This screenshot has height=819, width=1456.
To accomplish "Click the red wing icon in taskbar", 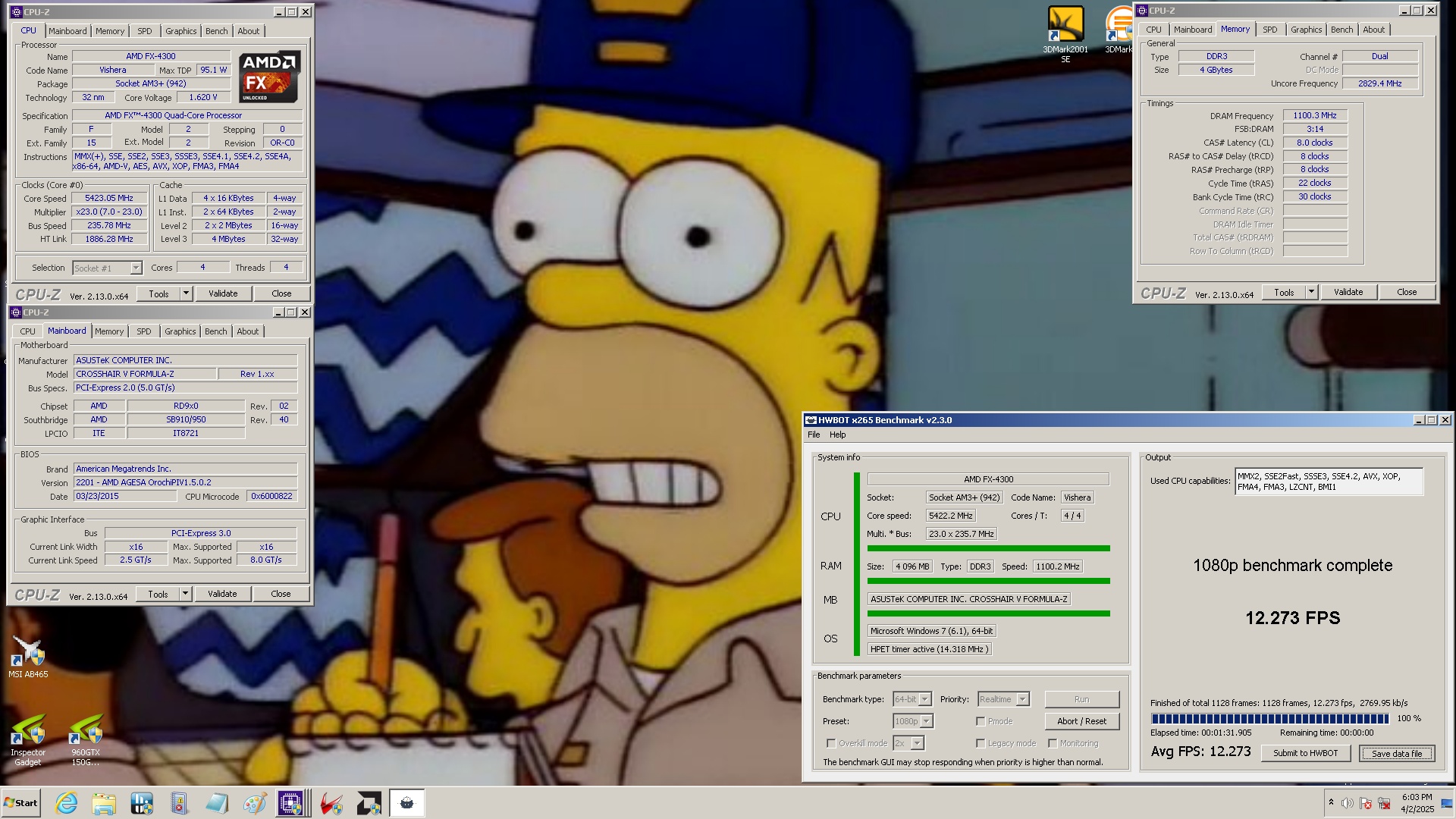I will (331, 803).
